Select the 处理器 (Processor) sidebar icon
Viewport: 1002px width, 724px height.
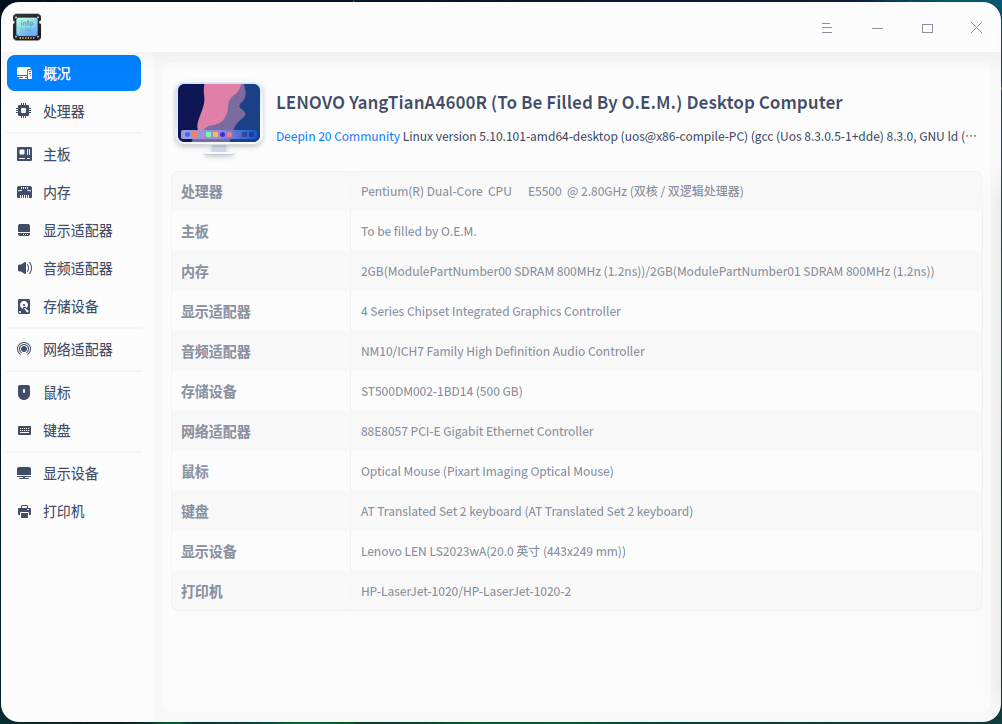click(23, 111)
